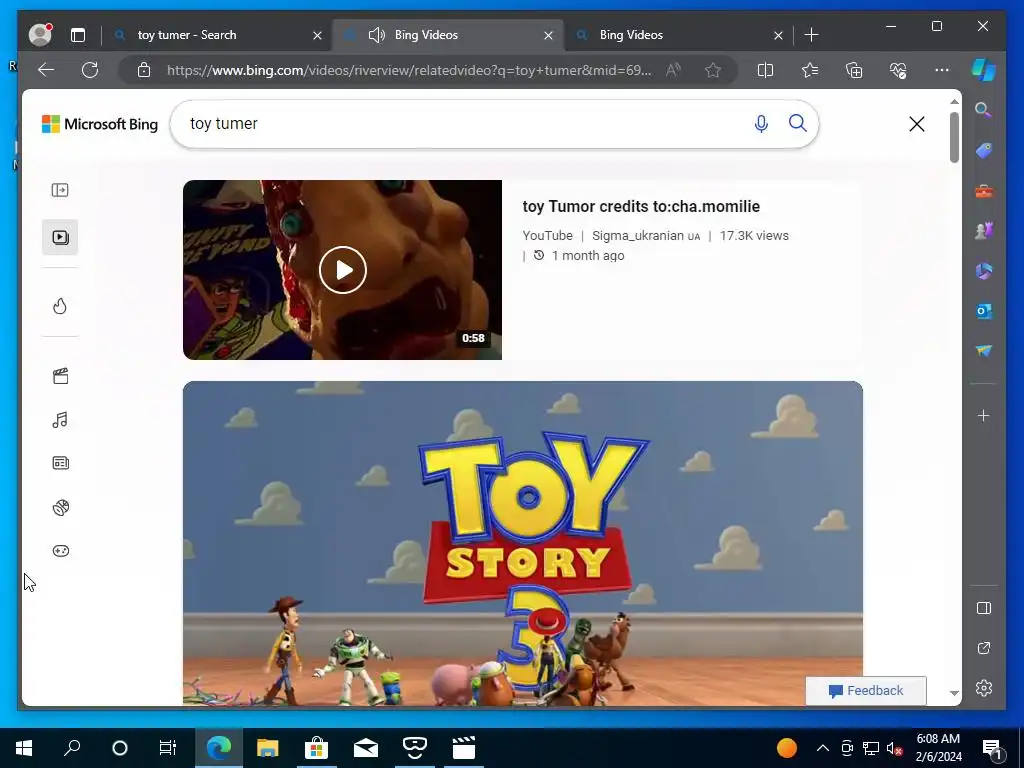The height and width of the screenshot is (768, 1024).
Task: Open Games chess icon in sidebar
Action: click(984, 231)
